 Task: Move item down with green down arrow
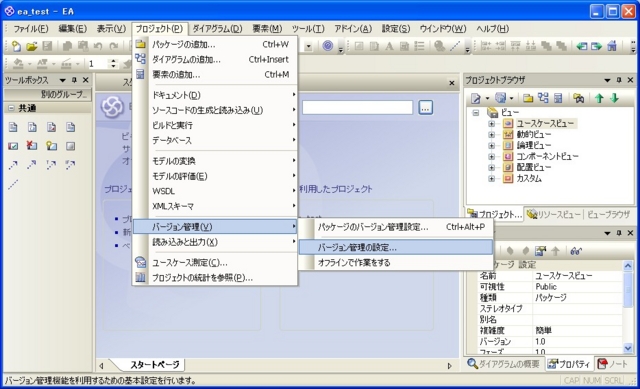(614, 98)
